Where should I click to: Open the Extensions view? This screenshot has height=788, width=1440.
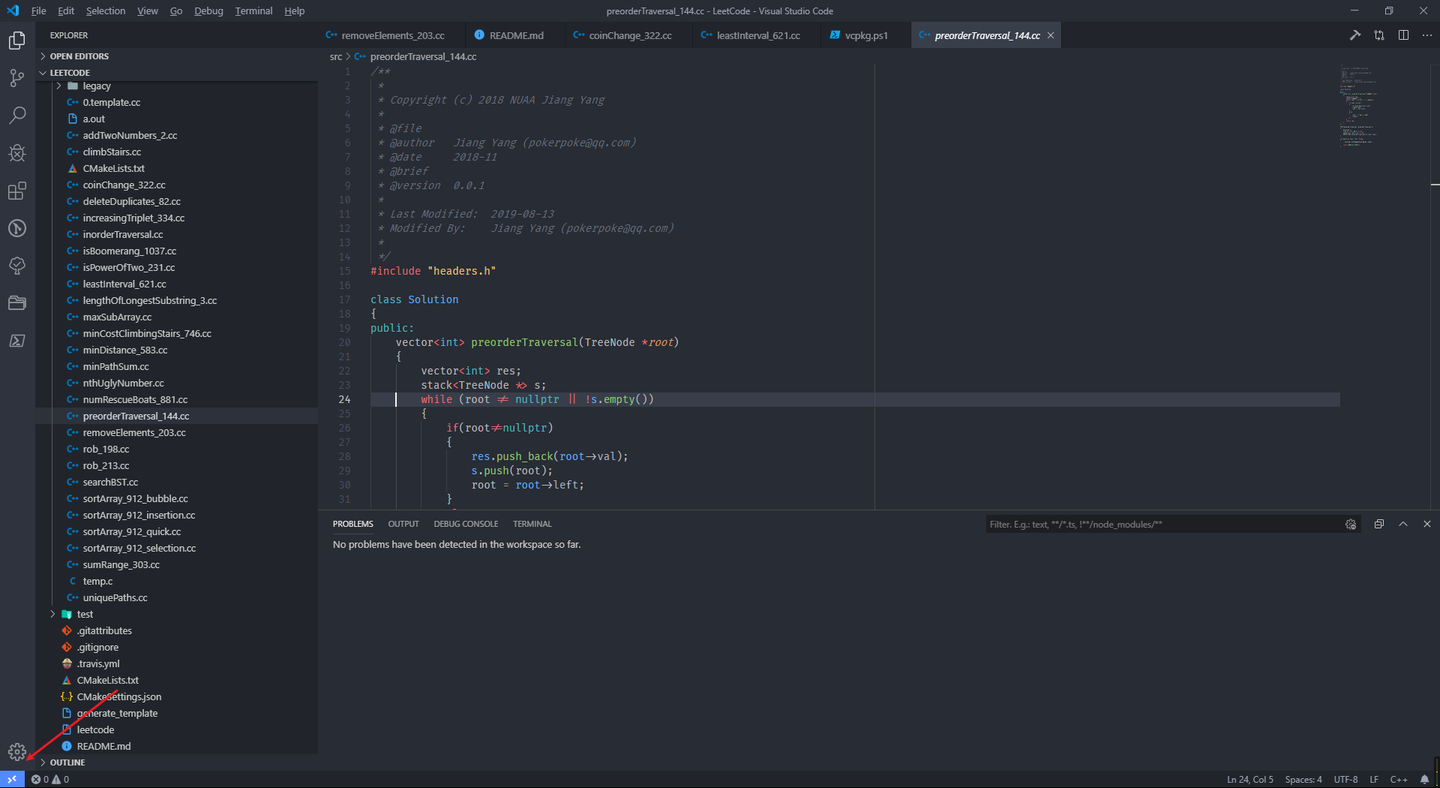tap(17, 191)
